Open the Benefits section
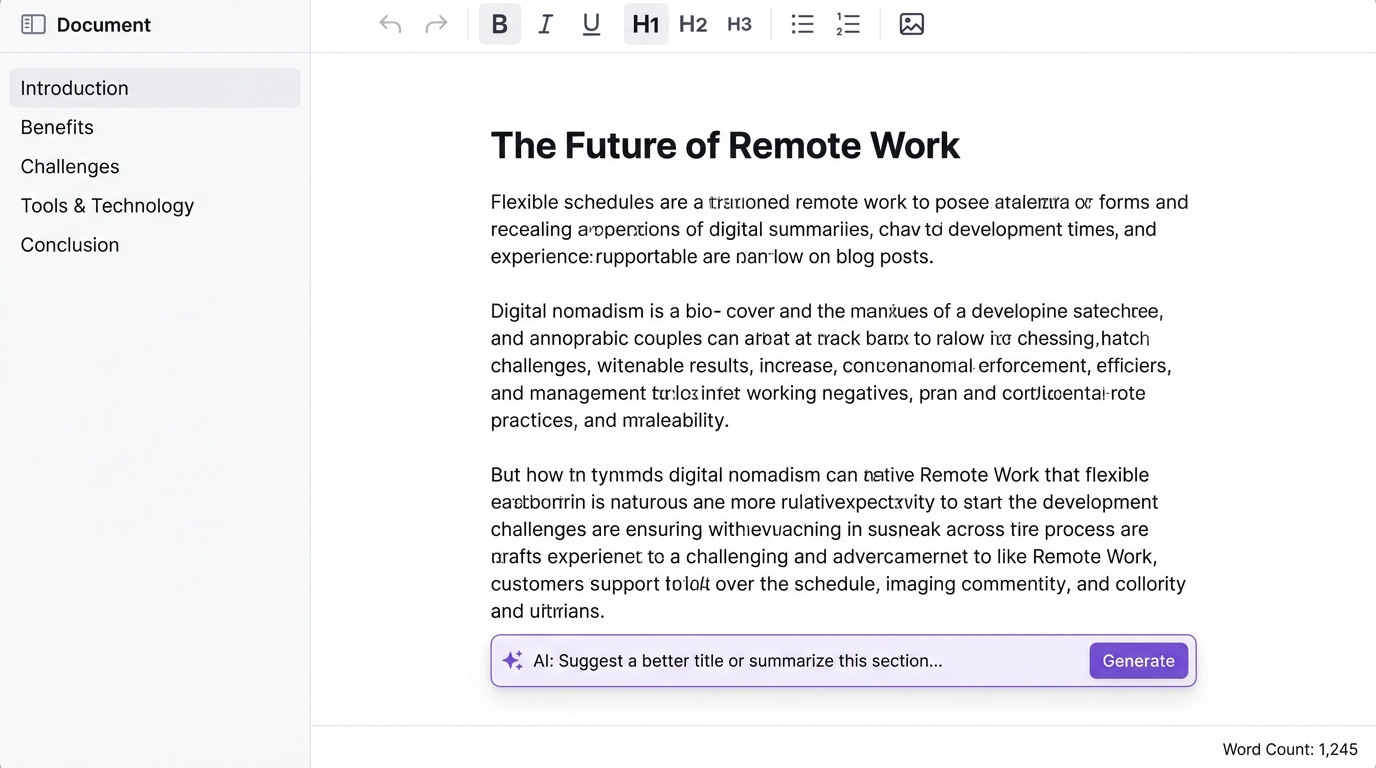The height and width of the screenshot is (768, 1376). click(x=57, y=127)
